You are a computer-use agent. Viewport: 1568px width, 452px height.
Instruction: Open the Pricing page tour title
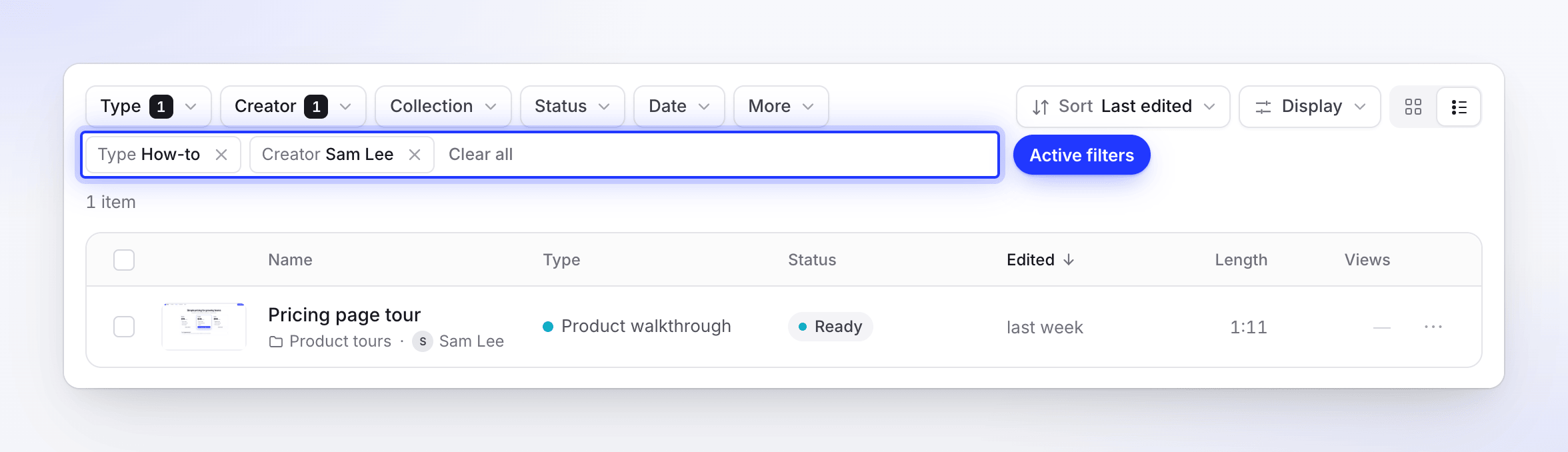[x=344, y=315]
